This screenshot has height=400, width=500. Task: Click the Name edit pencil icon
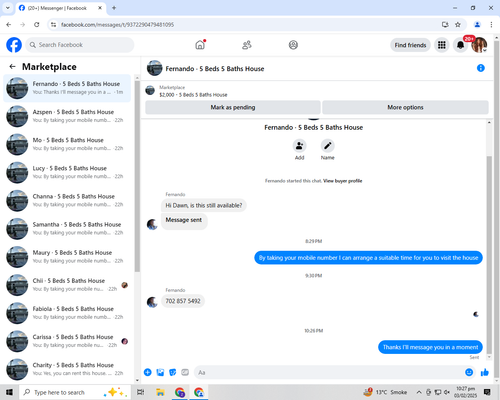tap(328, 146)
